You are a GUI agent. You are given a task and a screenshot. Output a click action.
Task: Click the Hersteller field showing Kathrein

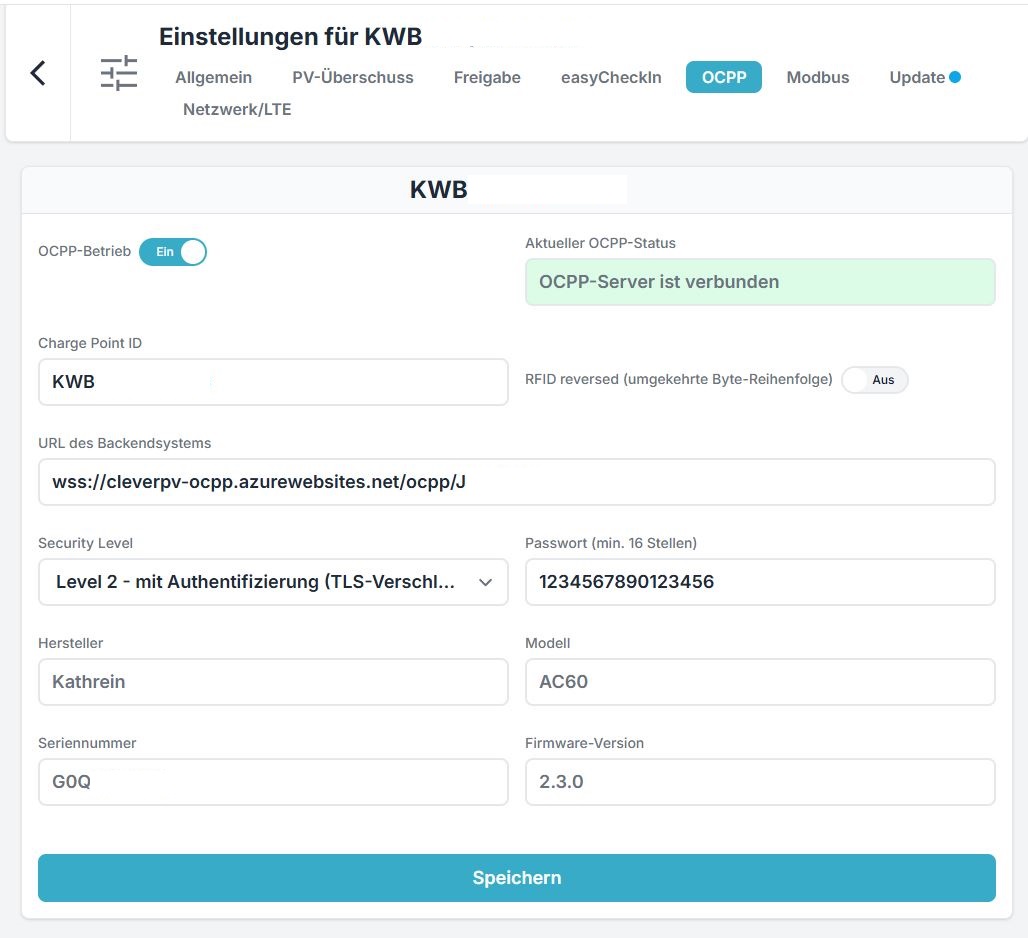tap(272, 682)
